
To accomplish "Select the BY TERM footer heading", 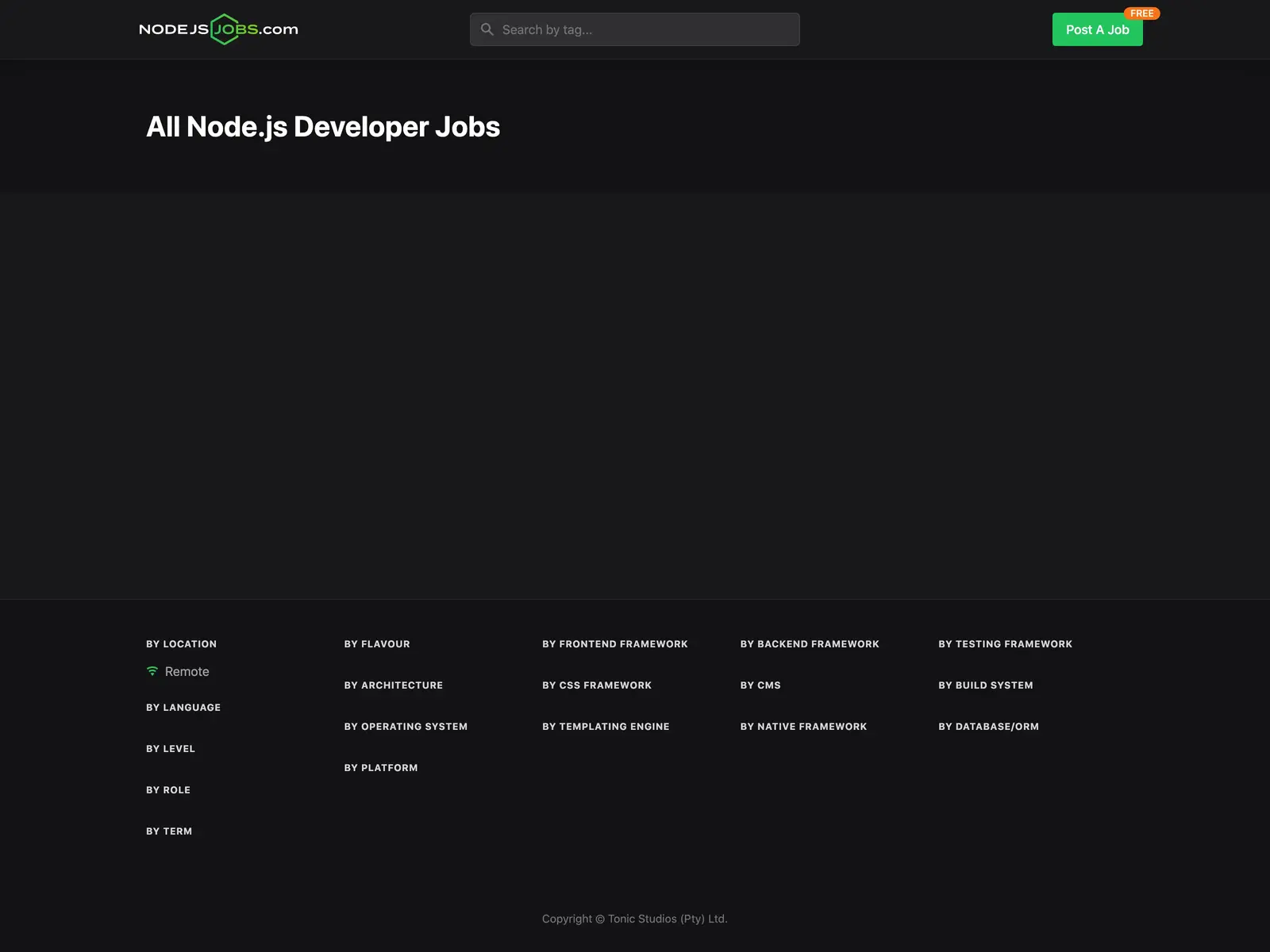I will click(x=169, y=831).
